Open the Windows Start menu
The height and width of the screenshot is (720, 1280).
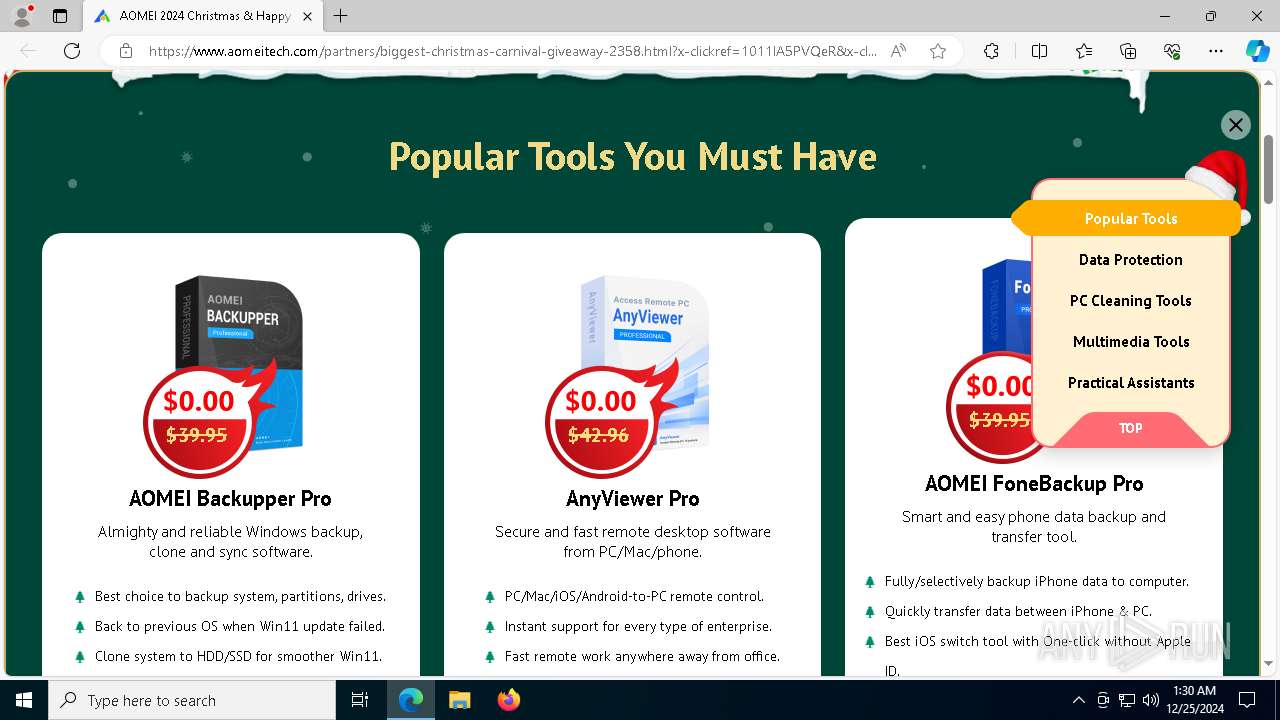point(24,700)
